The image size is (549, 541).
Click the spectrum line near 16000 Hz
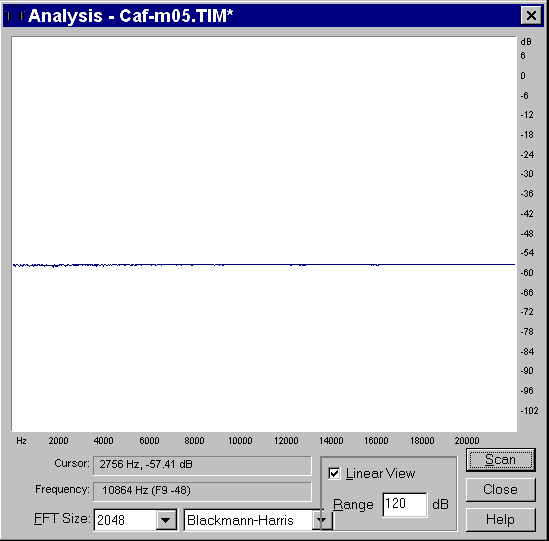point(376,264)
